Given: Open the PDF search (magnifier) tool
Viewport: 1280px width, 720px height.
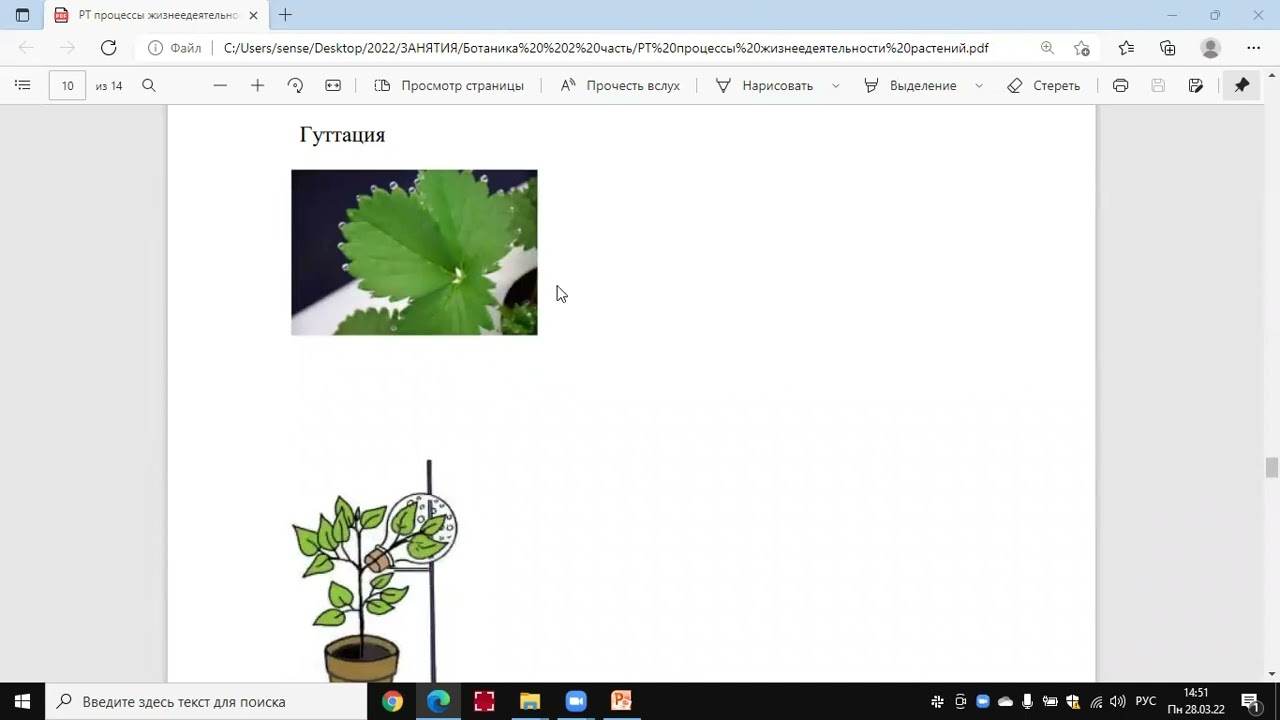Looking at the screenshot, I should (x=149, y=86).
